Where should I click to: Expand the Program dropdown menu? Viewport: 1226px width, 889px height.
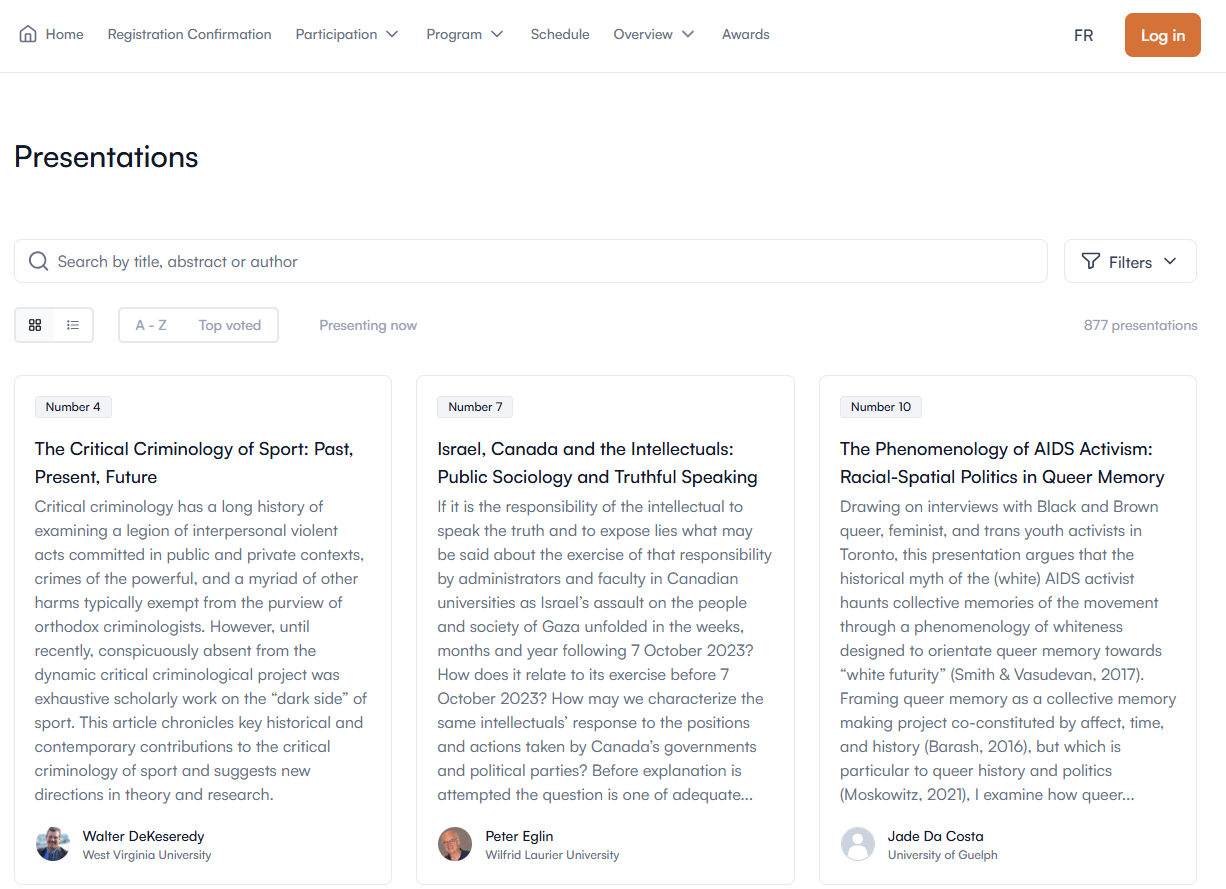click(x=465, y=34)
